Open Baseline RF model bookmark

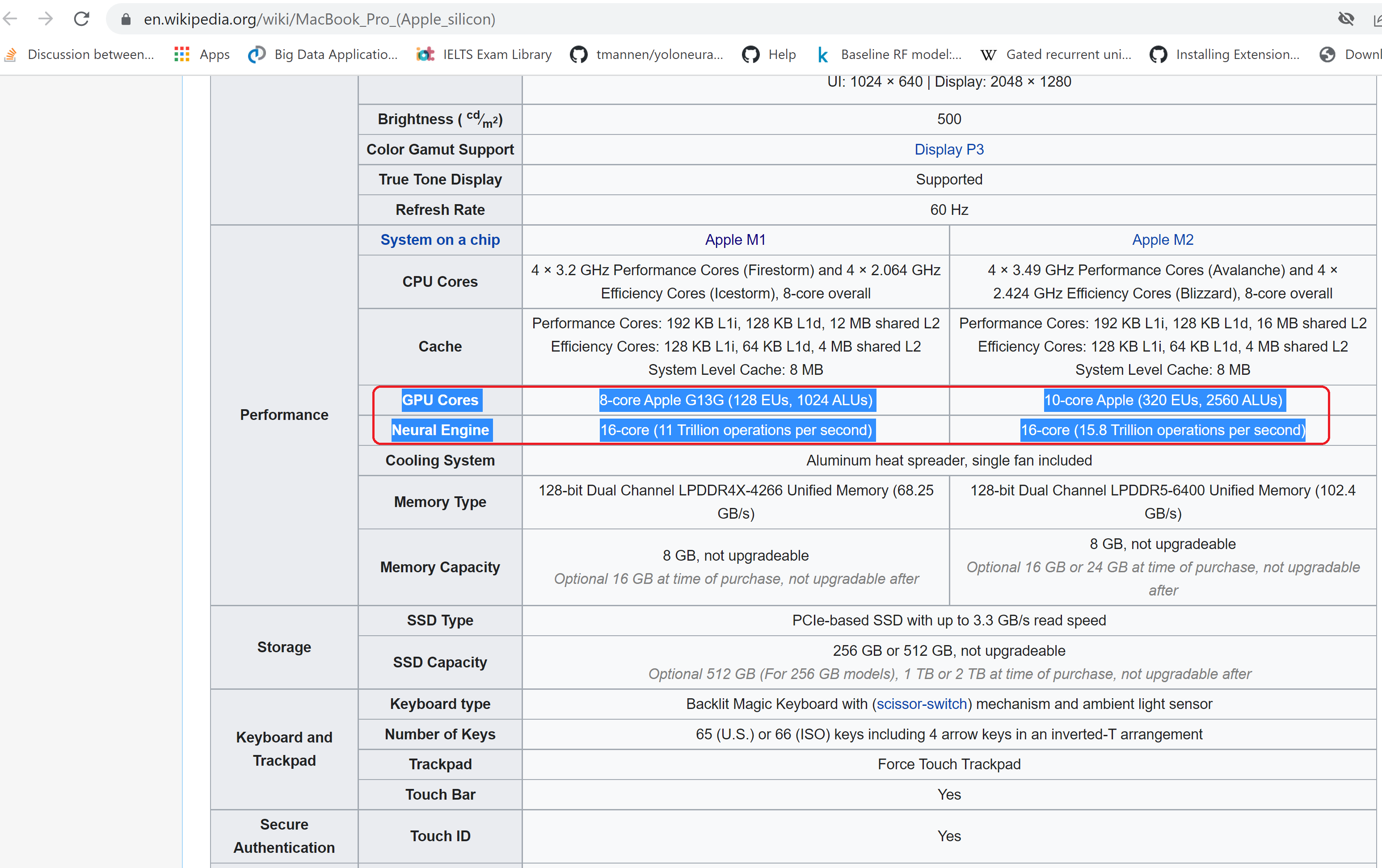tap(889, 55)
